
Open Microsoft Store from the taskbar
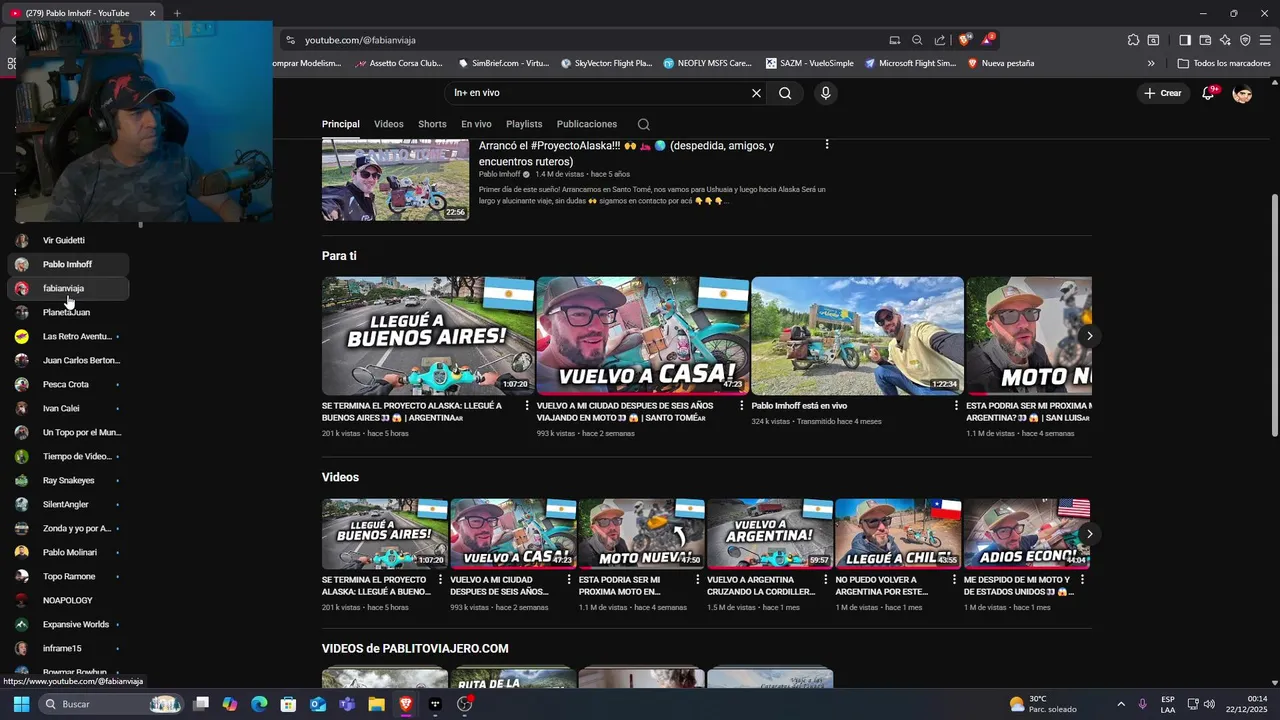288,704
